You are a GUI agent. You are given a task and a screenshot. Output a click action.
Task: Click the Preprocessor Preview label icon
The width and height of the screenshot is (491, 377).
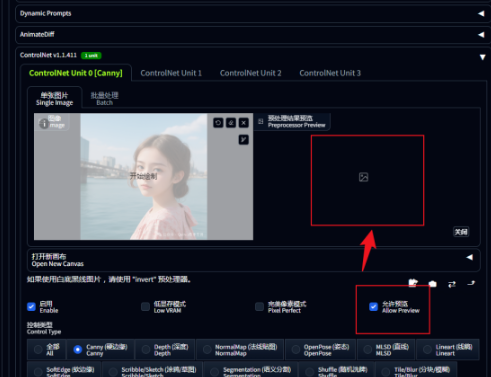261,122
